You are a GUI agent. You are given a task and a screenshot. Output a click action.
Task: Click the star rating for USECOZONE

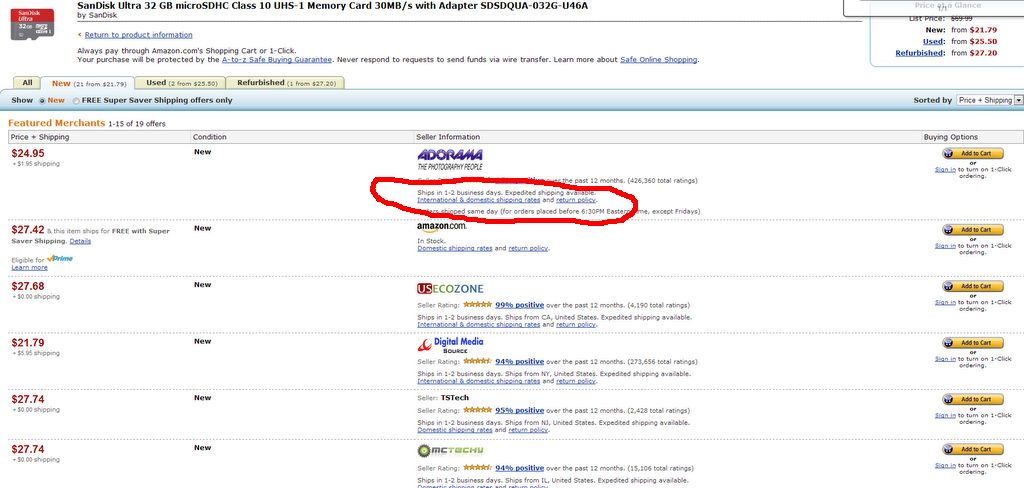point(477,304)
